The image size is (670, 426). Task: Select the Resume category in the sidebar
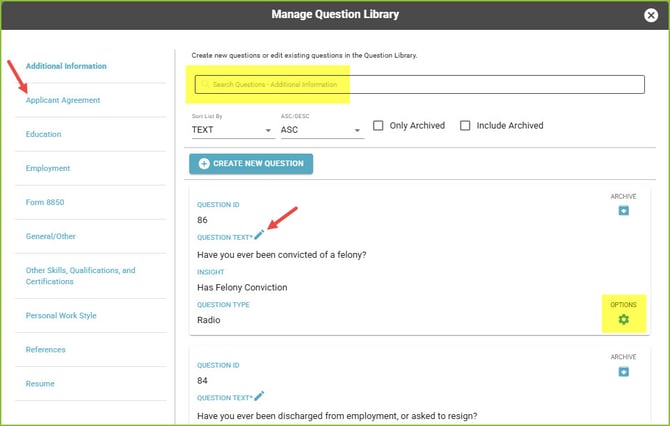click(x=41, y=384)
